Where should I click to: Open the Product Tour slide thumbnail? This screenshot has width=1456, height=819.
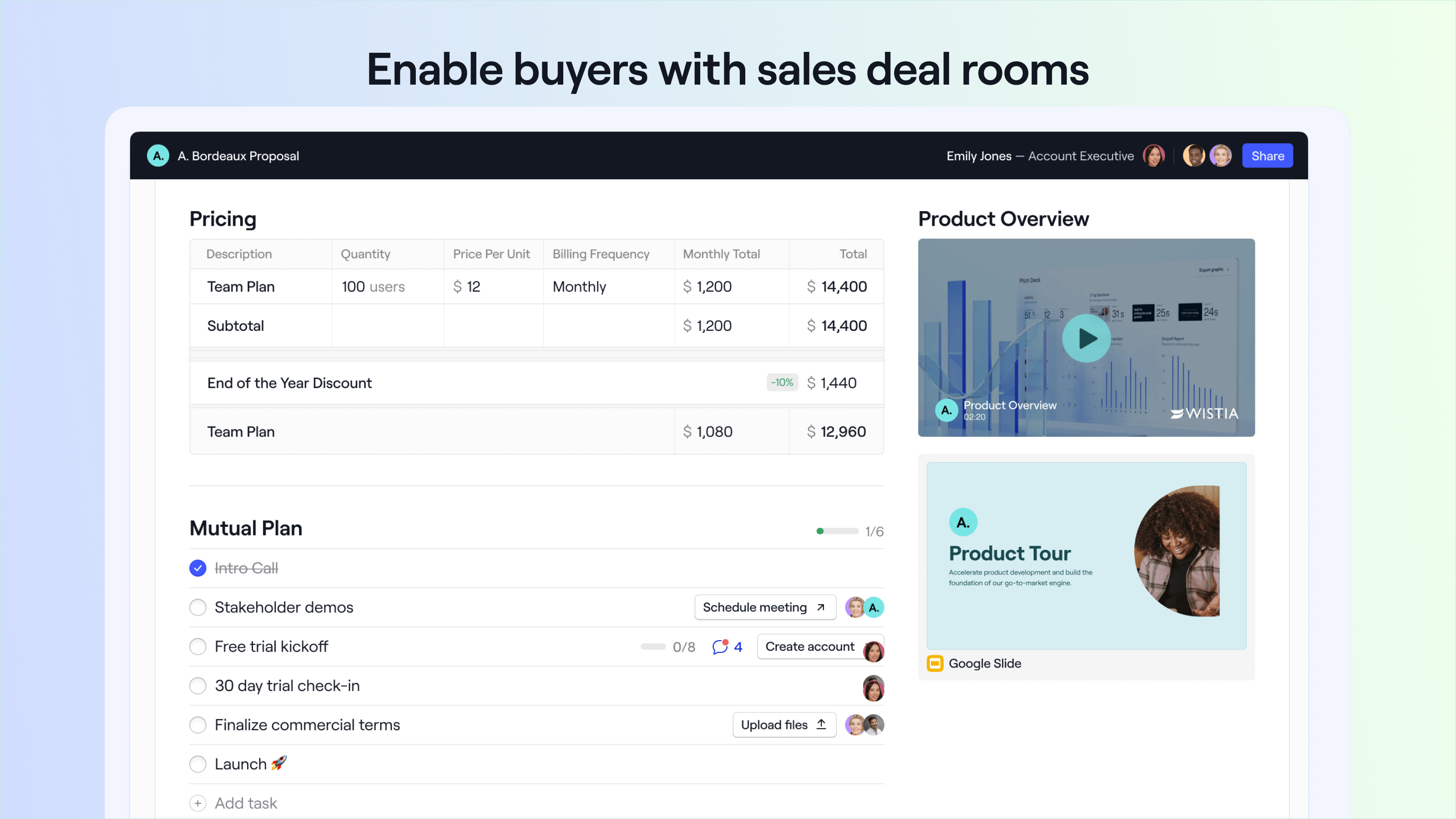pyautogui.click(x=1086, y=555)
